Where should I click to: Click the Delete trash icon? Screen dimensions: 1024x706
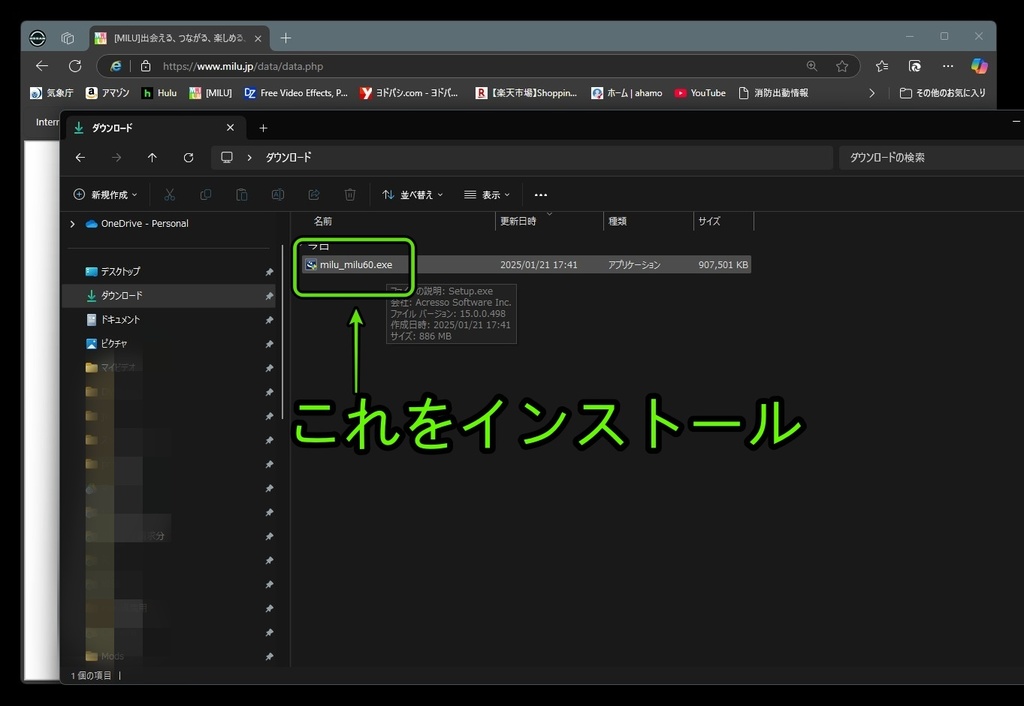tap(350, 195)
